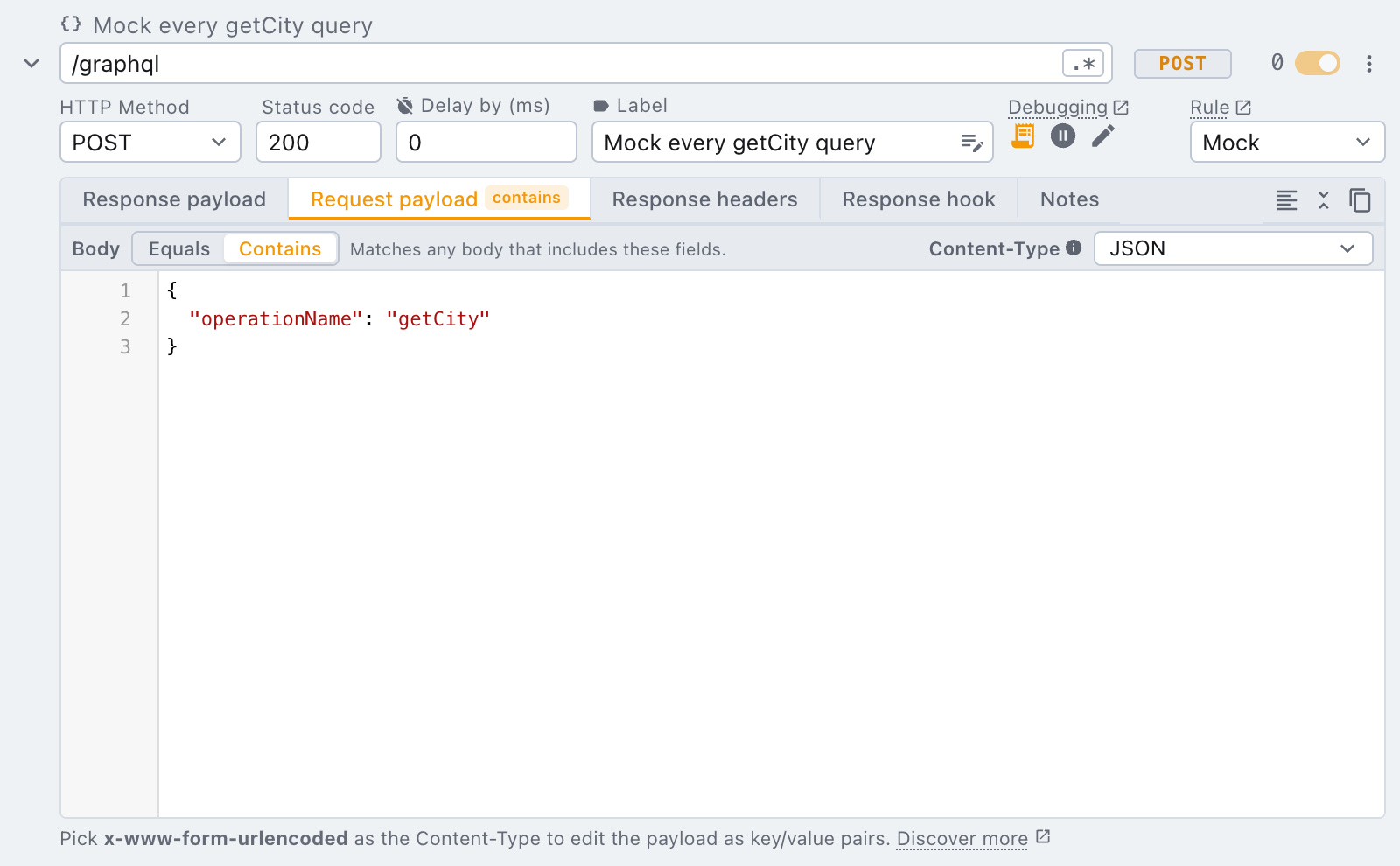Open the Rule type Mock dropdown
This screenshot has width=1400, height=866.
(x=1287, y=142)
